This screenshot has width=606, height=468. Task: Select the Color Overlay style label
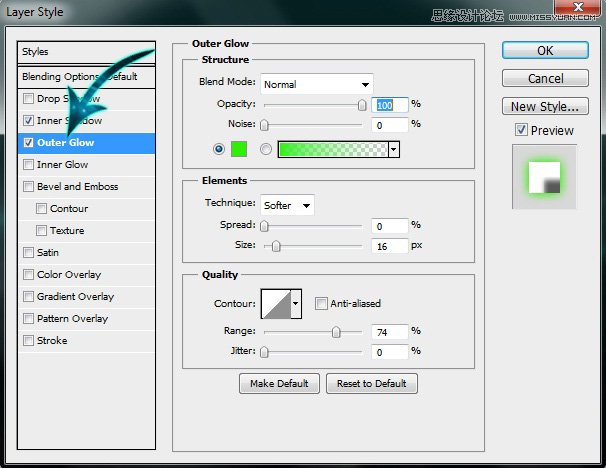[69, 275]
